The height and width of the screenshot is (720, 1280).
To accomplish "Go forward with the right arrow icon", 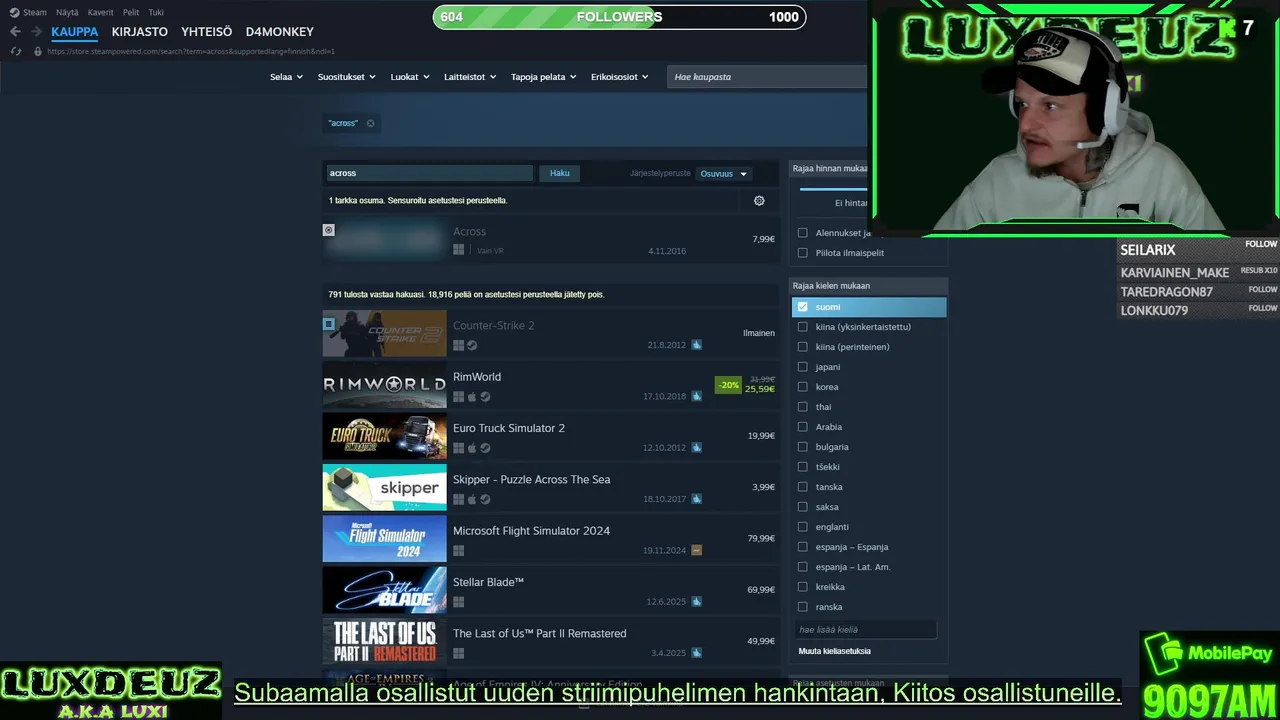I will point(36,31).
